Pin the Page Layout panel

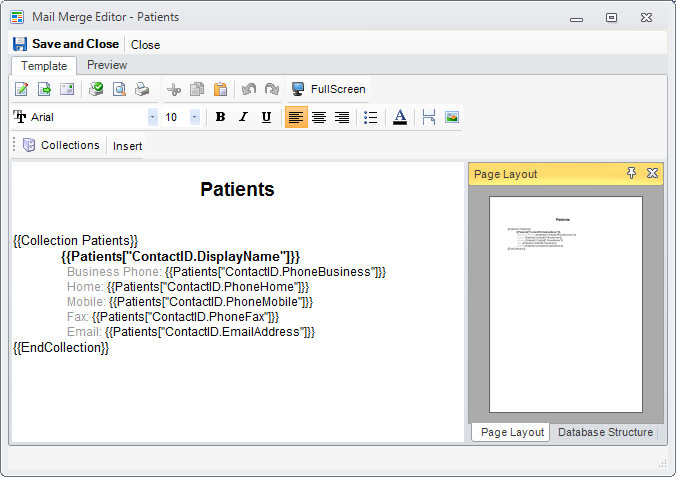click(631, 174)
